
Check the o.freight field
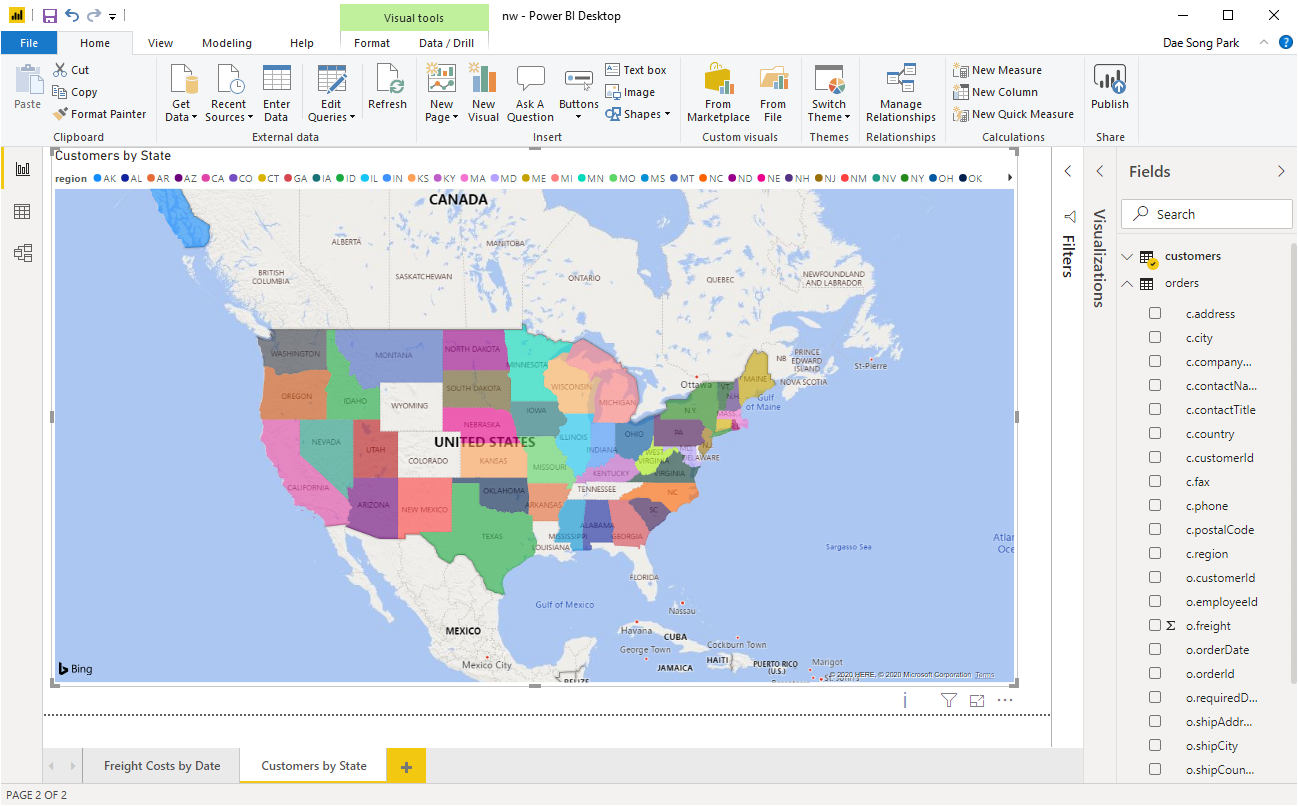[1155, 625]
